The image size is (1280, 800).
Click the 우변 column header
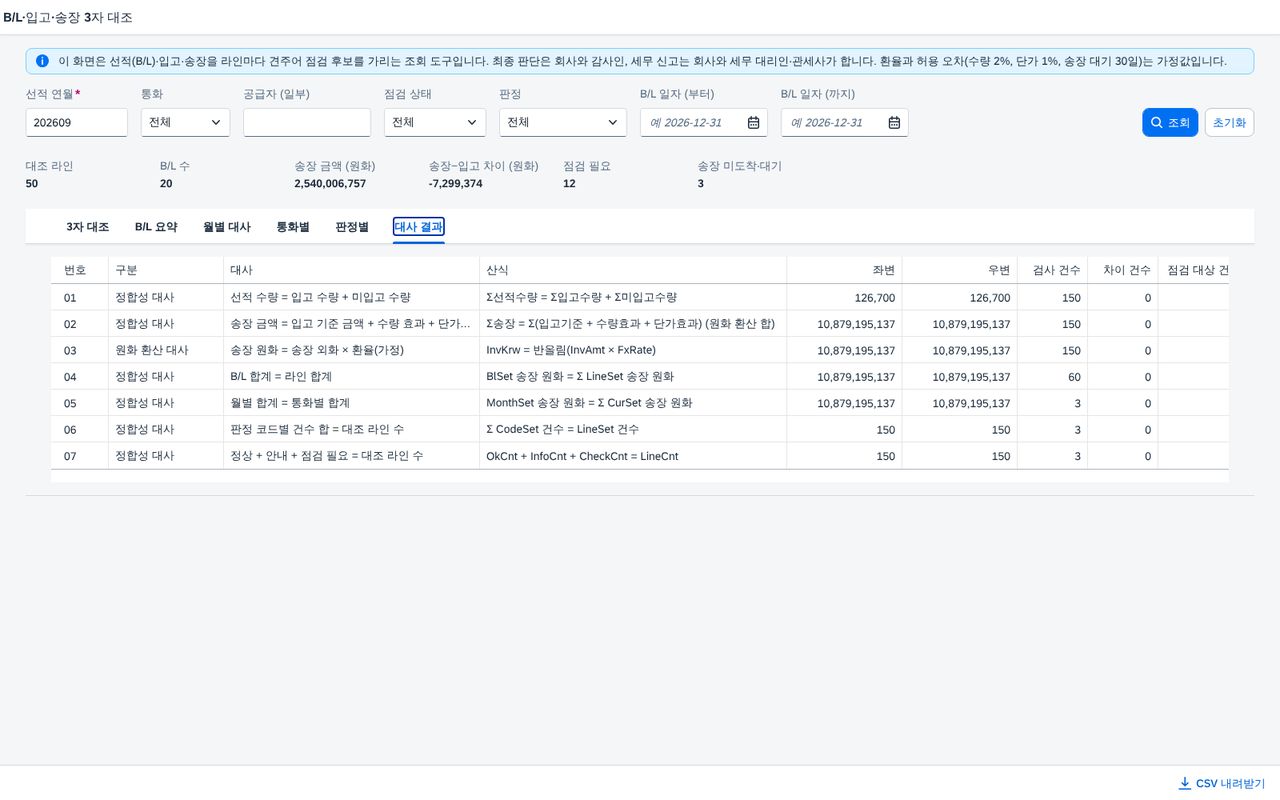click(x=959, y=270)
